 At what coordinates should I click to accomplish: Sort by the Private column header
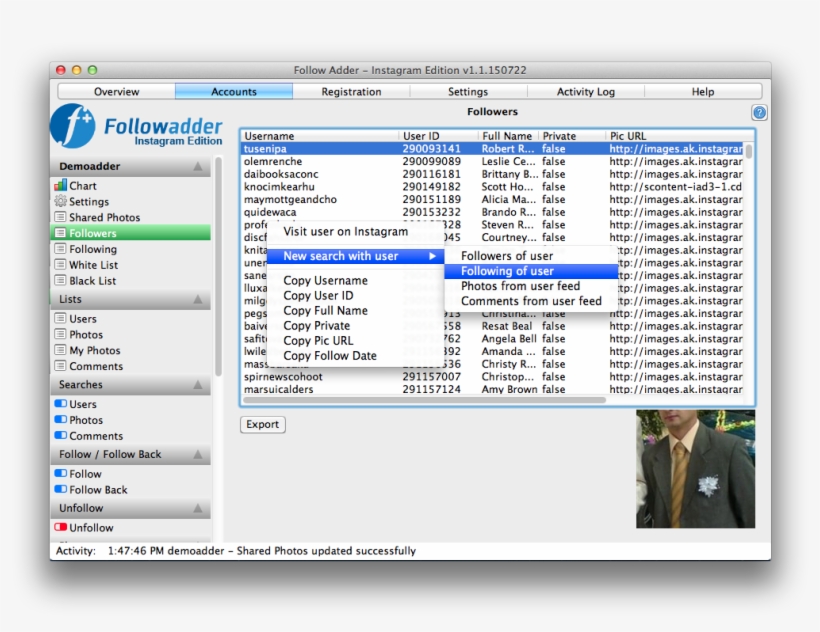click(572, 136)
